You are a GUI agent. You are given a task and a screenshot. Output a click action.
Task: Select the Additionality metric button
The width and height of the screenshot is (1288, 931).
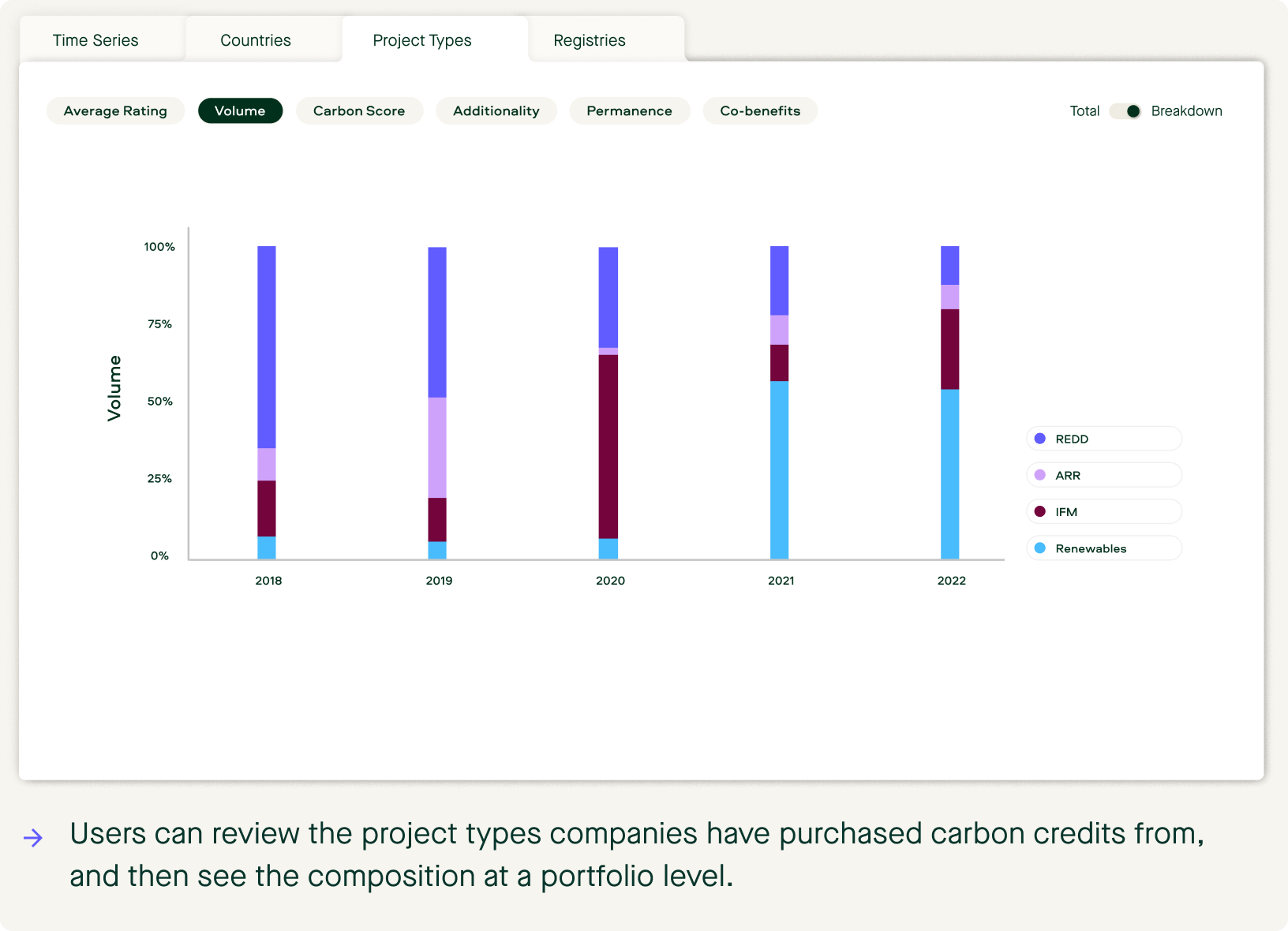tap(496, 110)
